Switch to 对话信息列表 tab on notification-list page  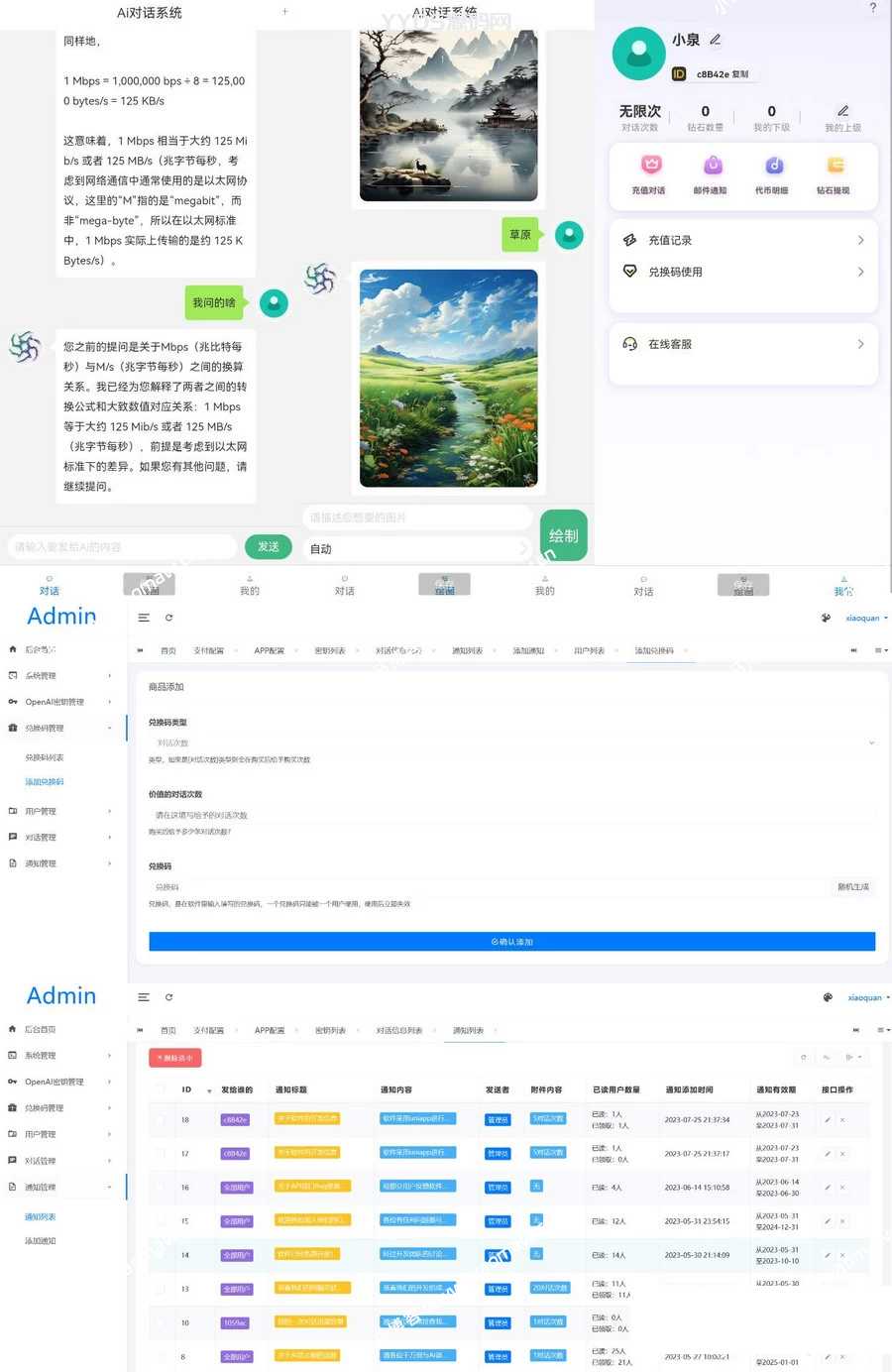[x=399, y=1031]
